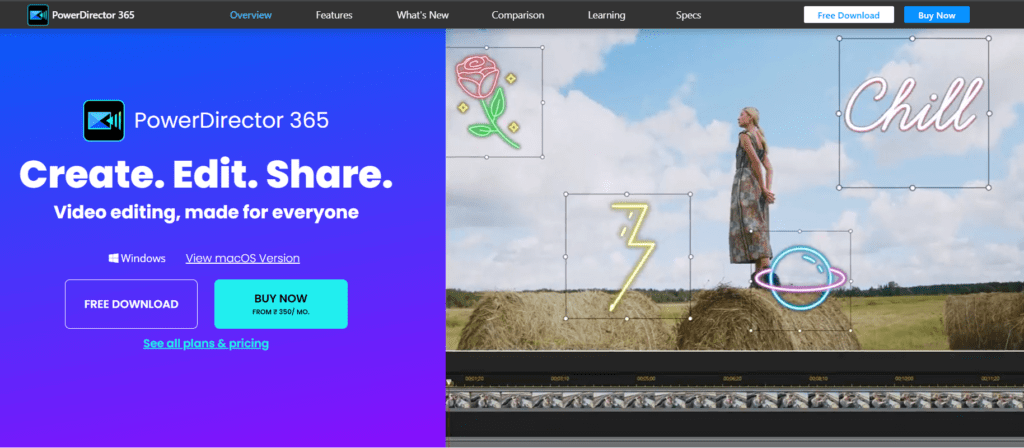Click the video clip thumbnail strip in timeline
The width and height of the screenshot is (1024, 448).
735,400
